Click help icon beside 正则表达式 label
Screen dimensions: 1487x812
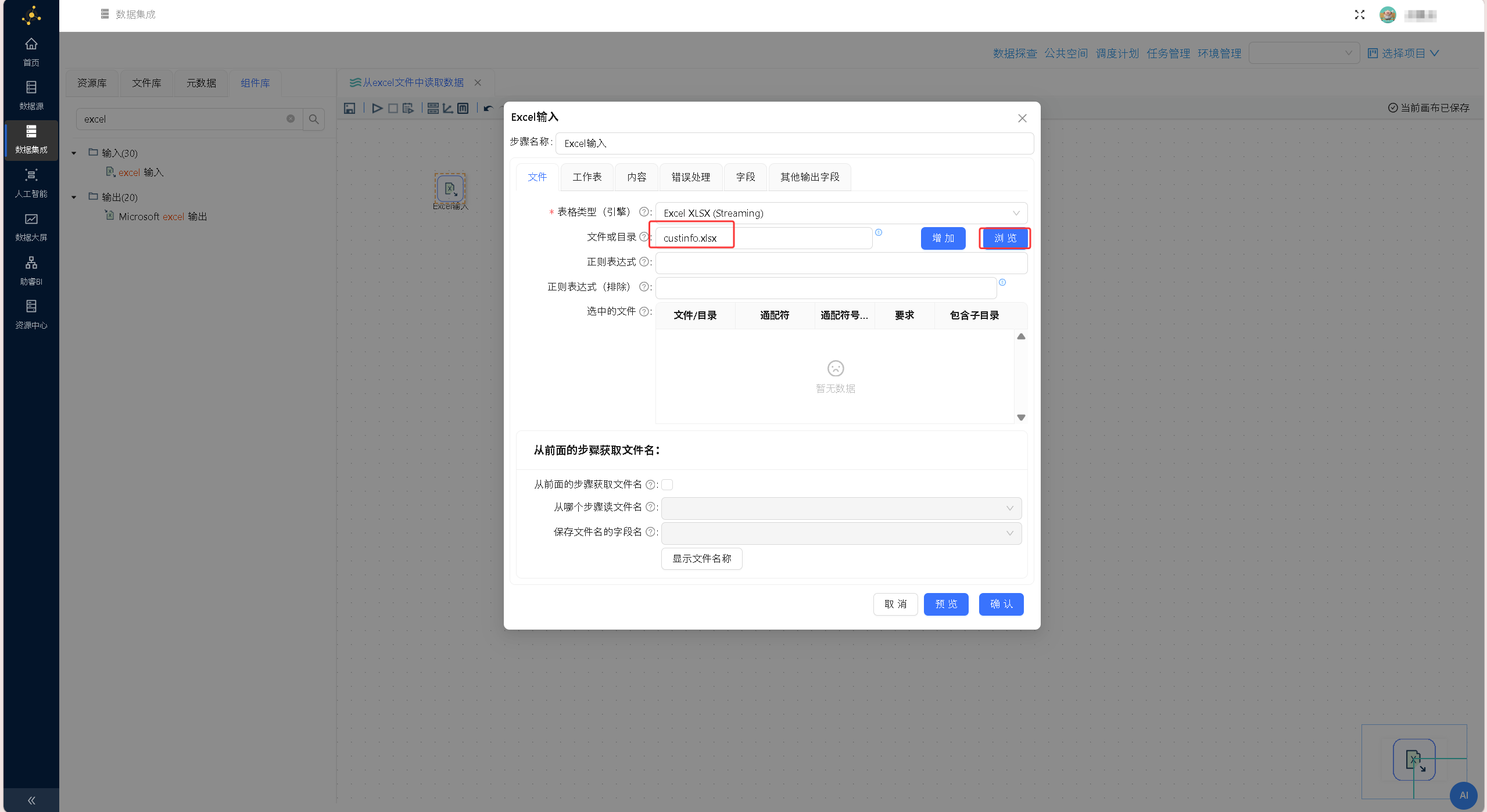click(644, 262)
